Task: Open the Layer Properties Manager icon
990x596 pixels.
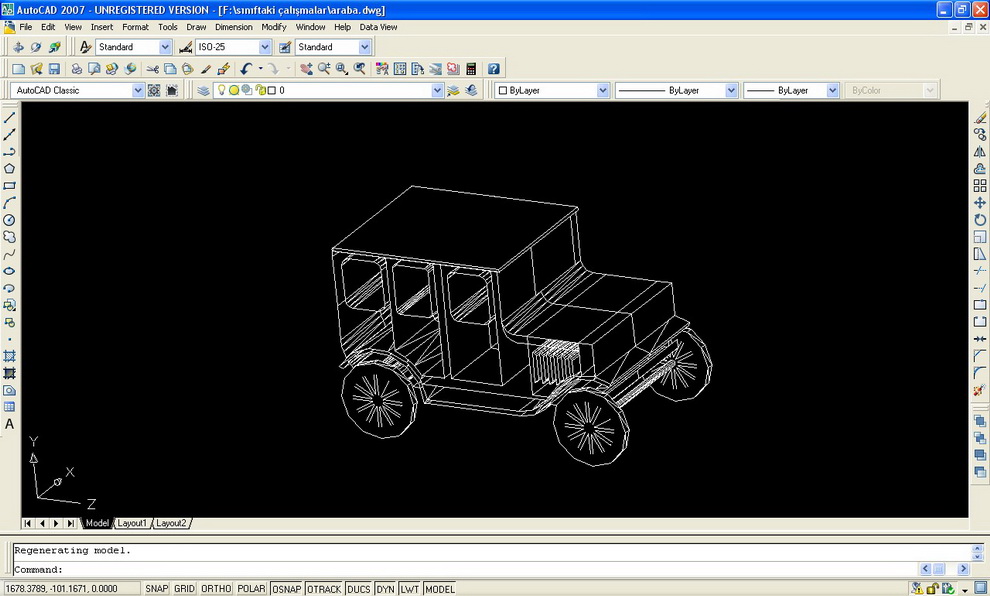Action: pyautogui.click(x=203, y=90)
